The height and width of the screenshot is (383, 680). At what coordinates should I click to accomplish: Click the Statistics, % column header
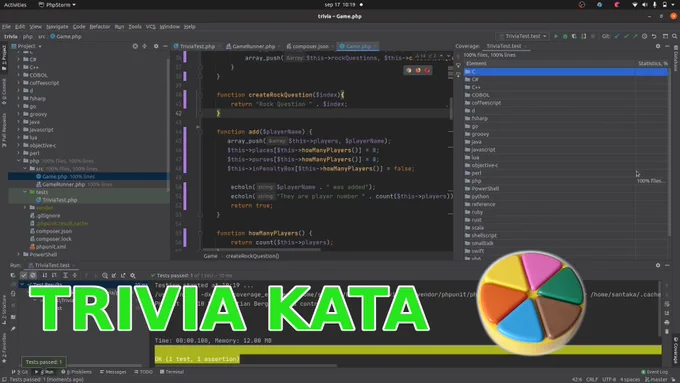tap(653, 63)
